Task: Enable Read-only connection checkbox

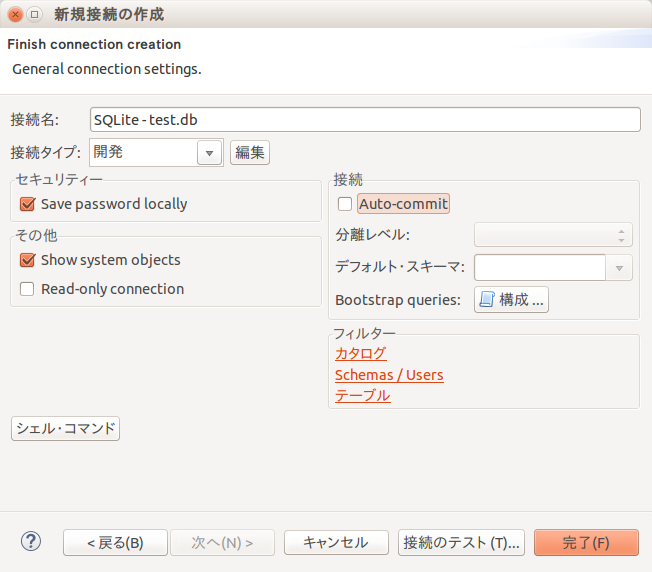Action: (27, 289)
